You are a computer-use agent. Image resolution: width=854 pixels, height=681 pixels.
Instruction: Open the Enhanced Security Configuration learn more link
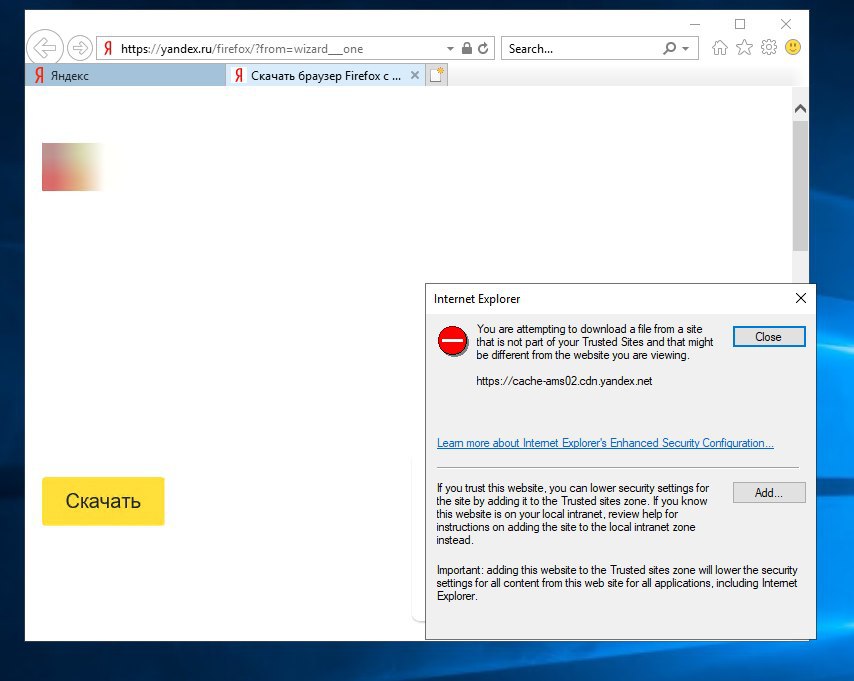[605, 443]
